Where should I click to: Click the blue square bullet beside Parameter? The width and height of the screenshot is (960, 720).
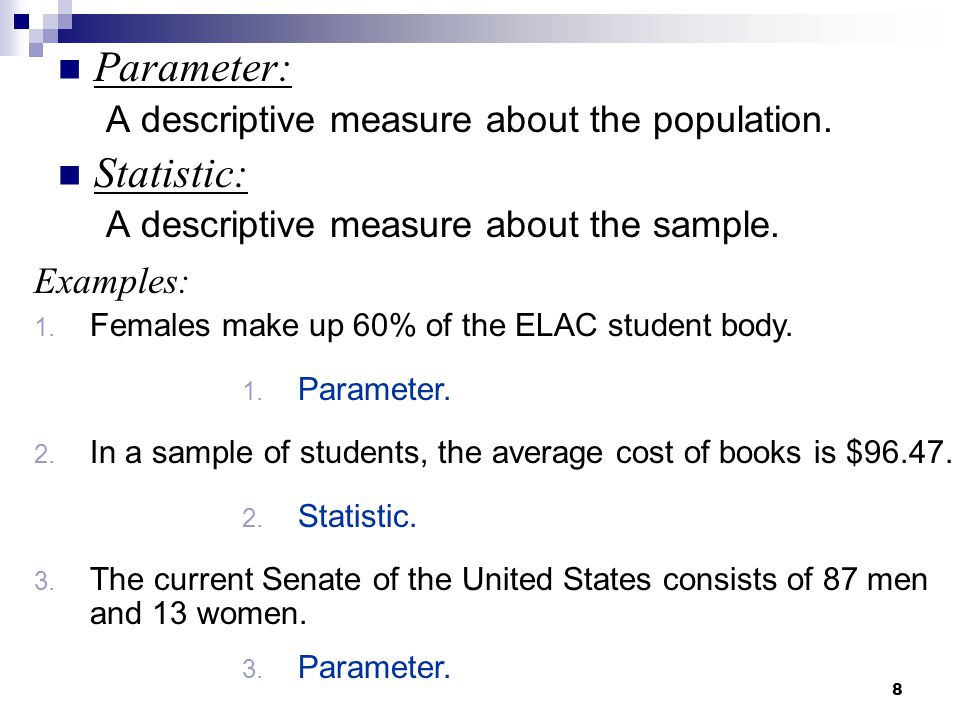click(x=70, y=70)
